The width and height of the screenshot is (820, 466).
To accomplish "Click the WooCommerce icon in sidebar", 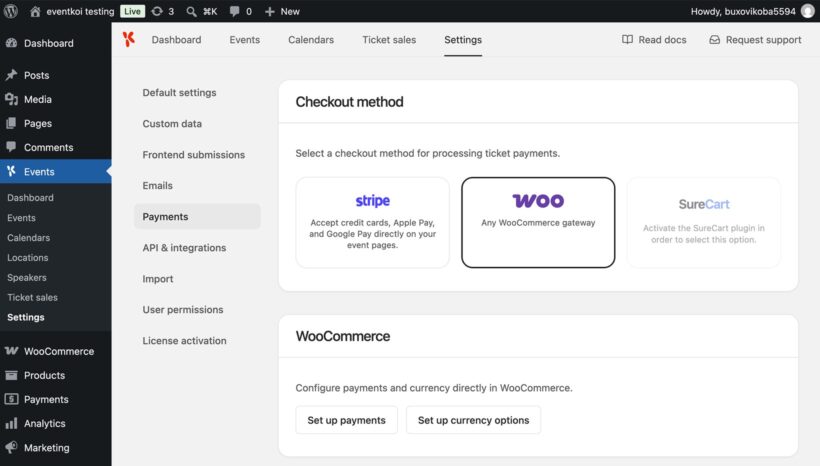I will pos(12,351).
